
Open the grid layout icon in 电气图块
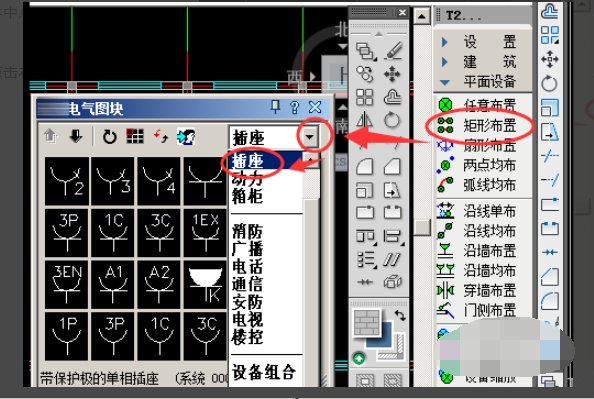(x=135, y=136)
